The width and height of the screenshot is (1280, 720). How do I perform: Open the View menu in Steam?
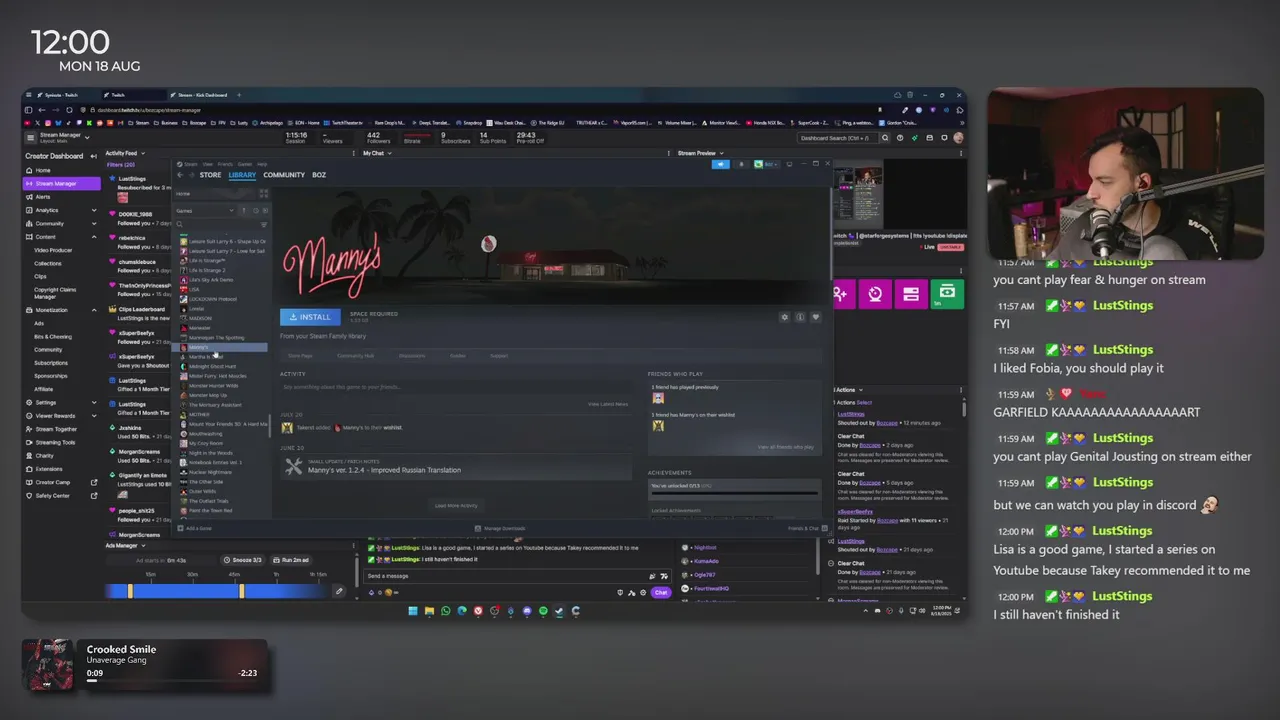[208, 164]
